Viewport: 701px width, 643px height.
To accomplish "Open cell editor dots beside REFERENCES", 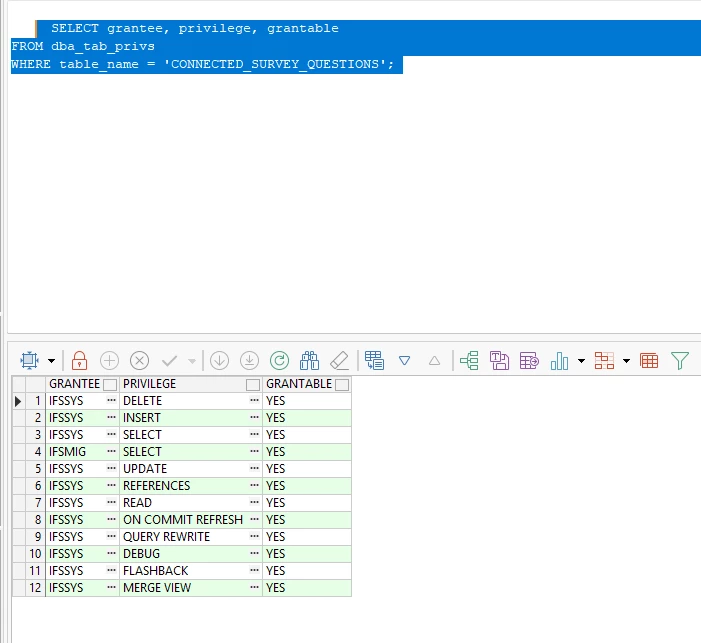I will pyautogui.click(x=254, y=485).
